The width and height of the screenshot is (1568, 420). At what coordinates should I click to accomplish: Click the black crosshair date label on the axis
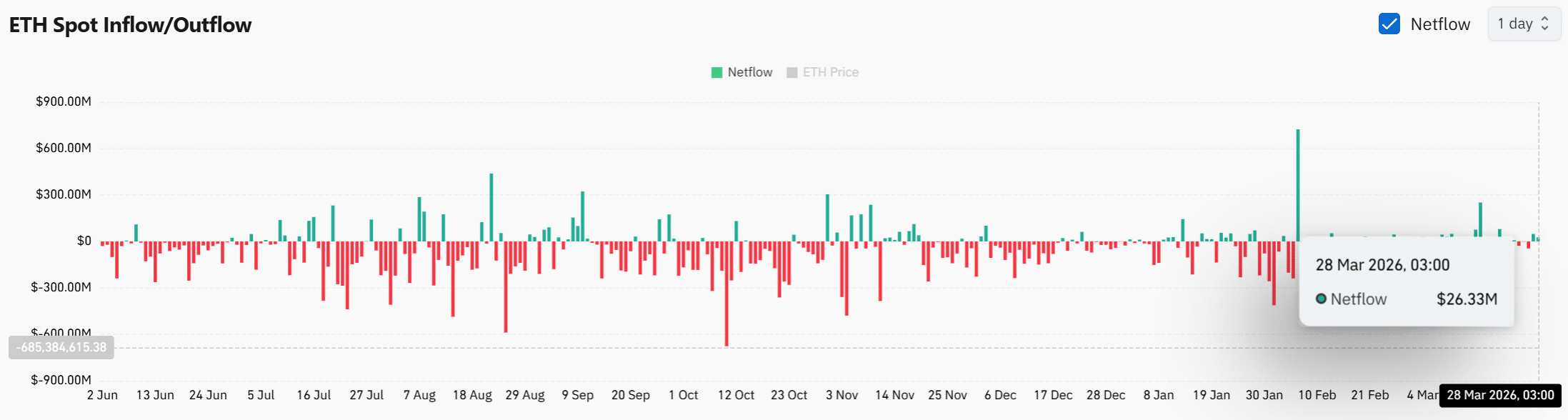tap(1499, 395)
